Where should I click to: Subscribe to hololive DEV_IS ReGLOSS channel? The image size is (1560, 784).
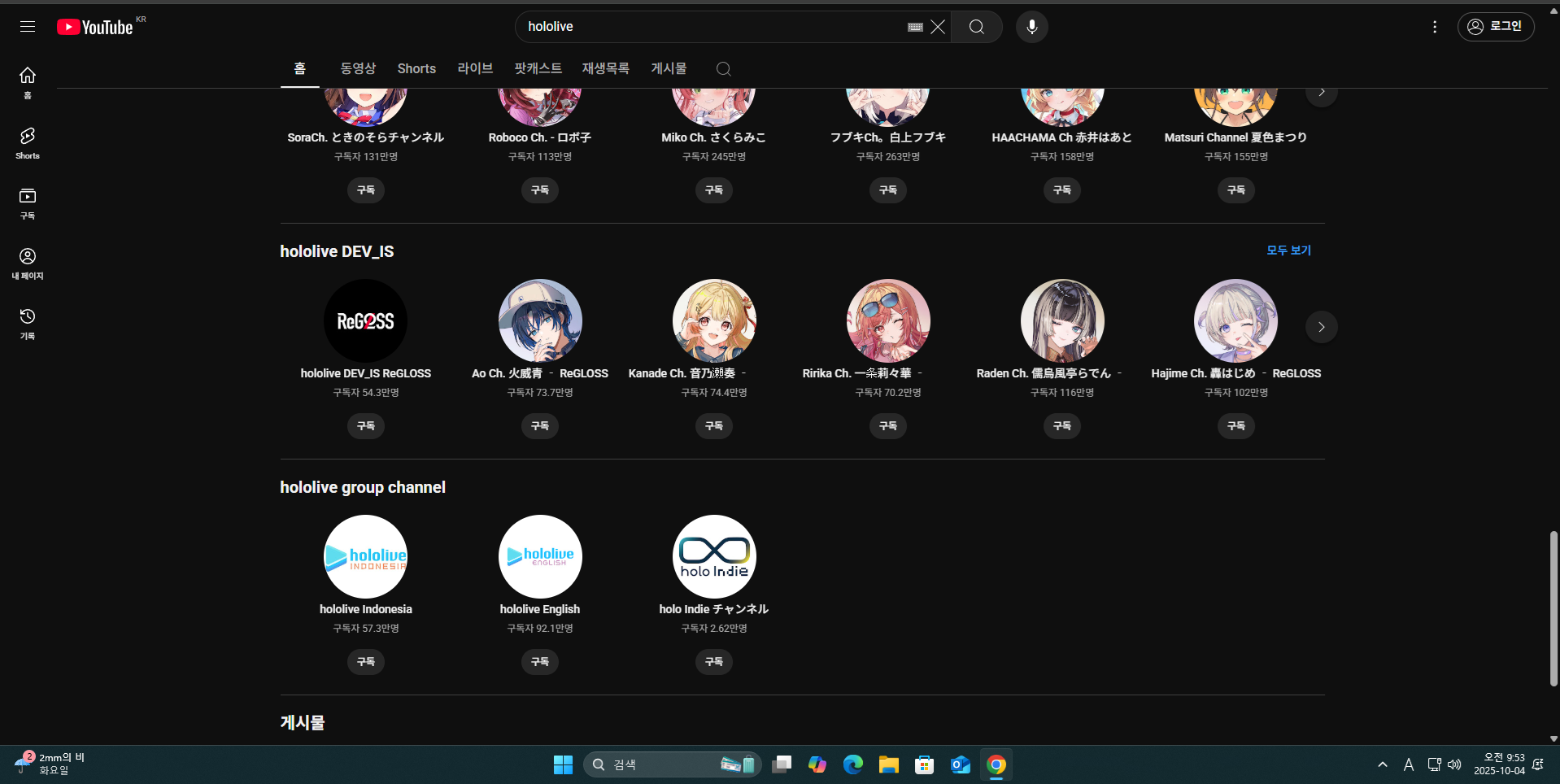(366, 426)
